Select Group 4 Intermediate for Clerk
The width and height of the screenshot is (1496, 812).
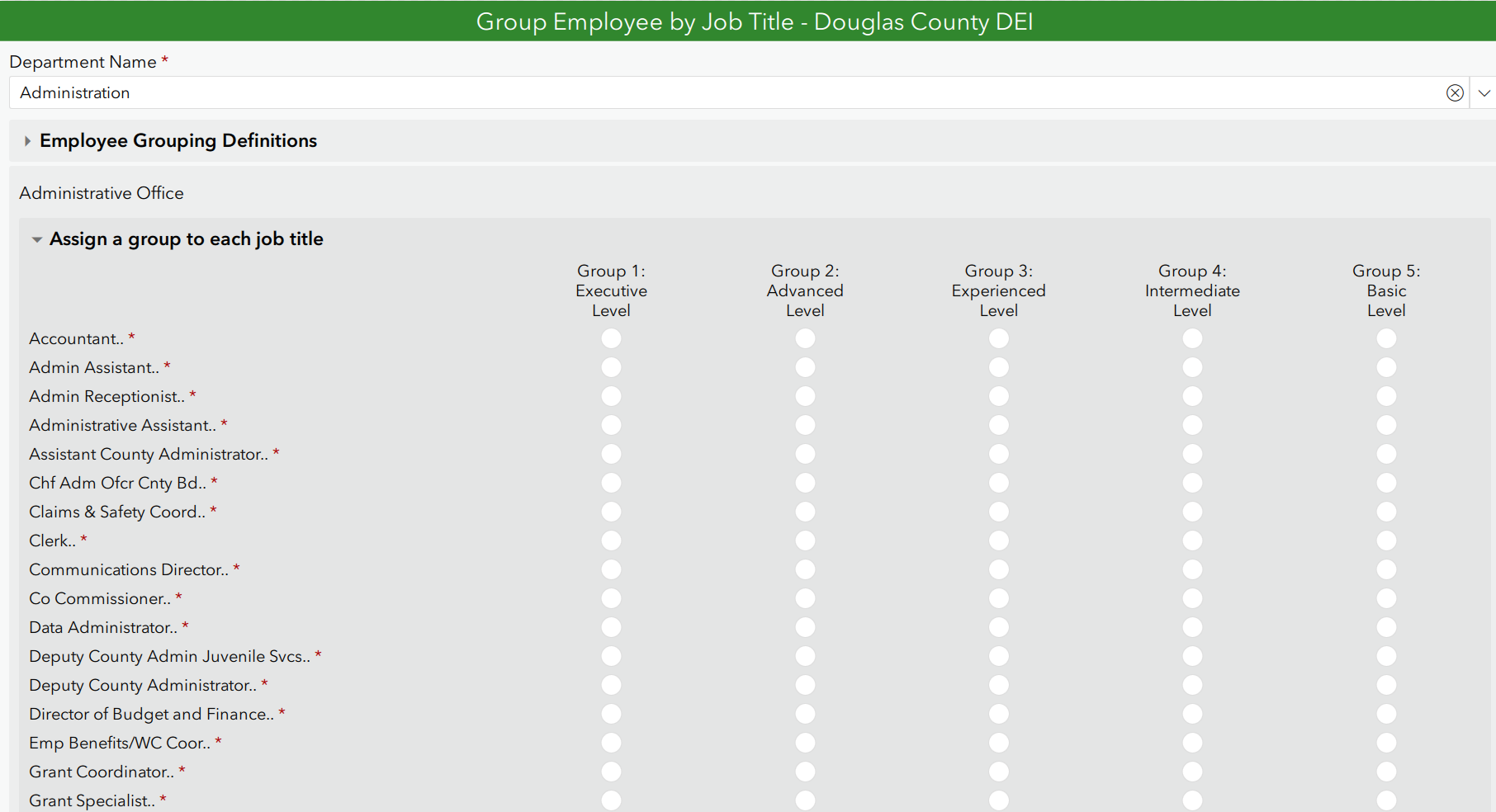[x=1192, y=541]
